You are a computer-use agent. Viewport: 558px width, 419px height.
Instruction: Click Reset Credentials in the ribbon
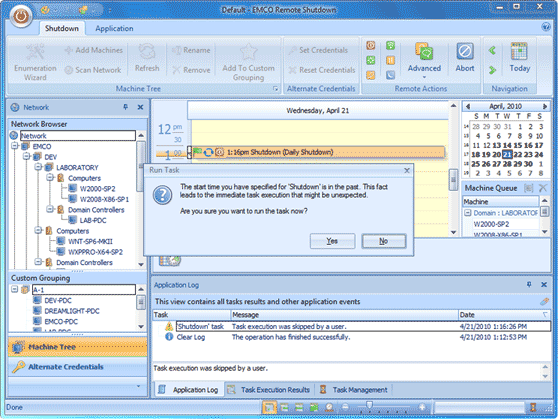point(322,70)
